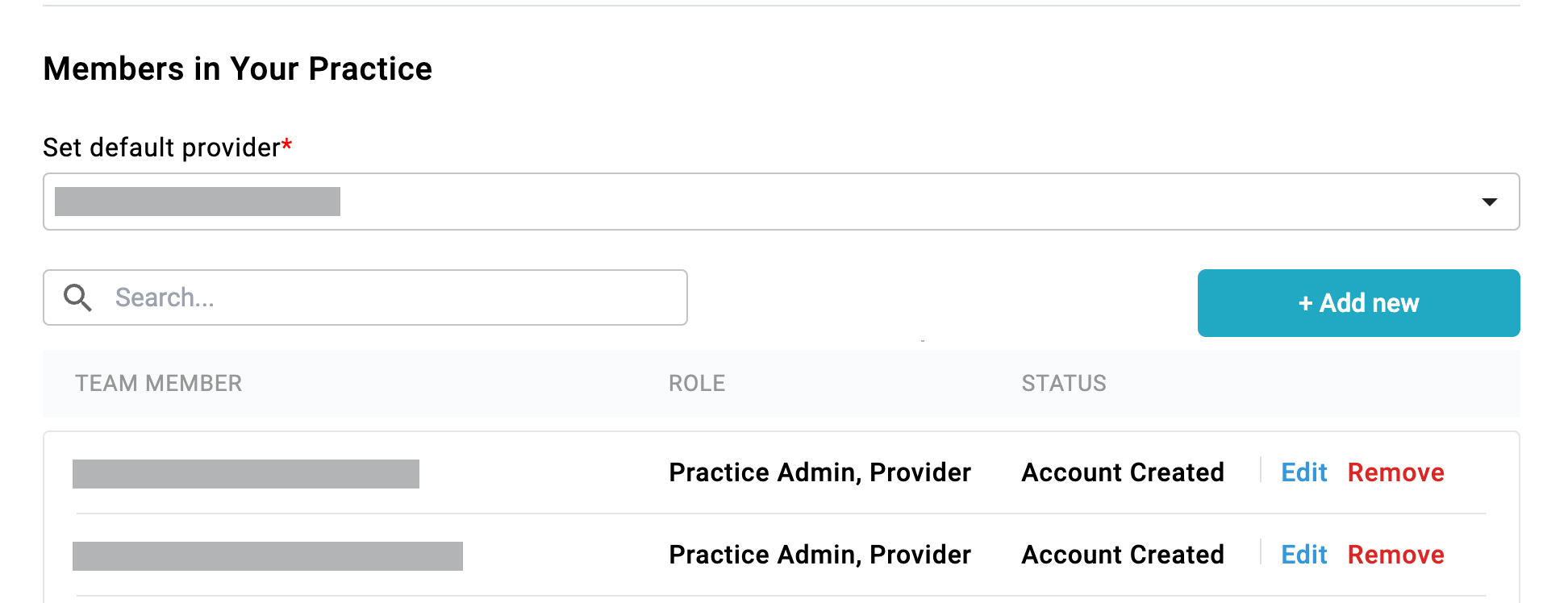Viewport: 1568px width, 603px height.
Task: Click second row's Account Created status
Action: pyautogui.click(x=1123, y=555)
